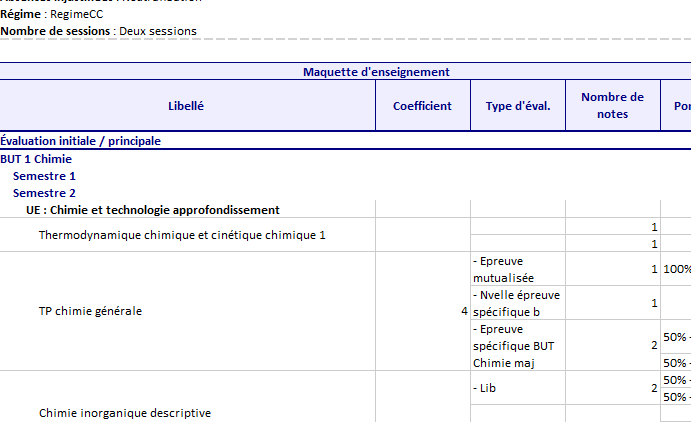Select the TP chimie générale cell
691x422 pixels.
pos(90,311)
